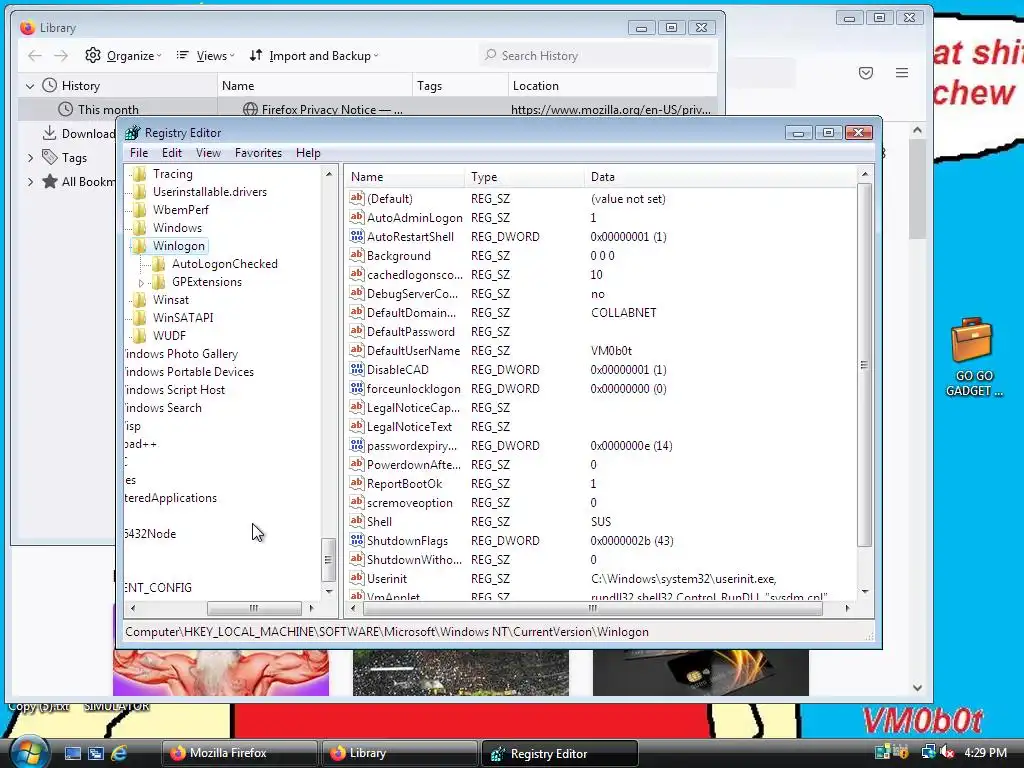Click the Location column header in Library
The image size is (1024, 768).
click(x=613, y=86)
